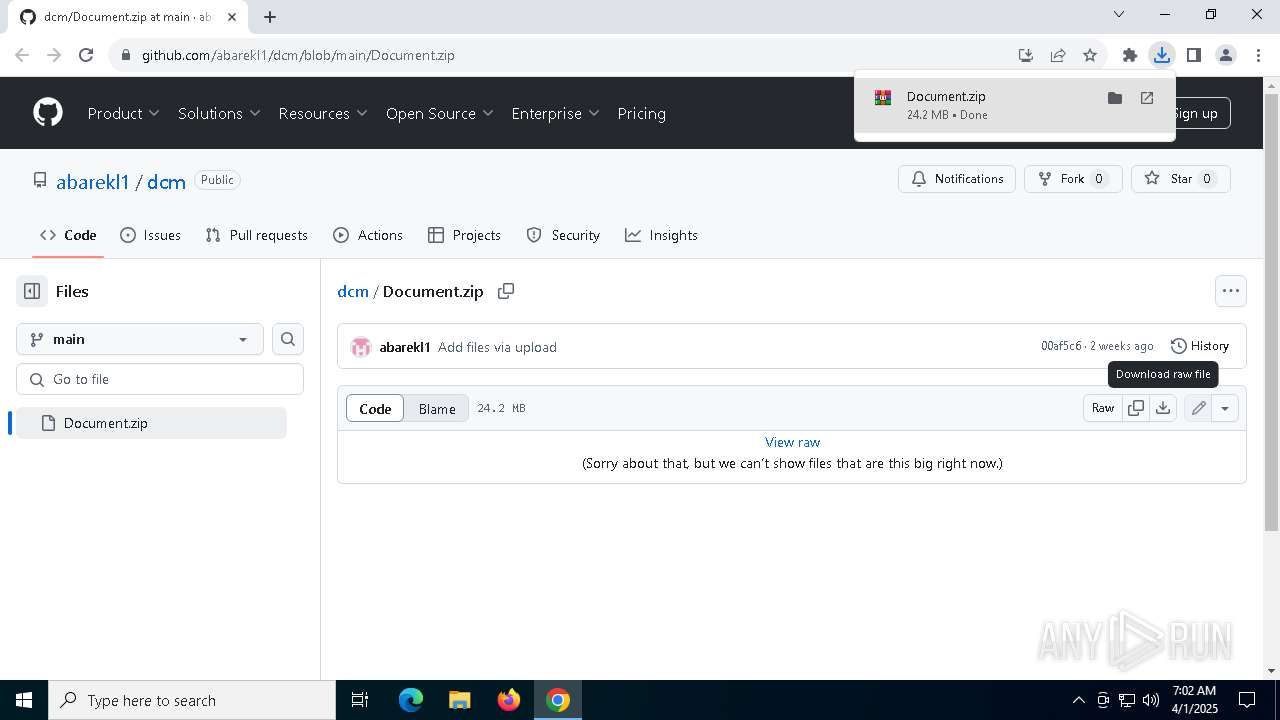Click the Notifications button
This screenshot has height=720, width=1280.
(x=957, y=179)
